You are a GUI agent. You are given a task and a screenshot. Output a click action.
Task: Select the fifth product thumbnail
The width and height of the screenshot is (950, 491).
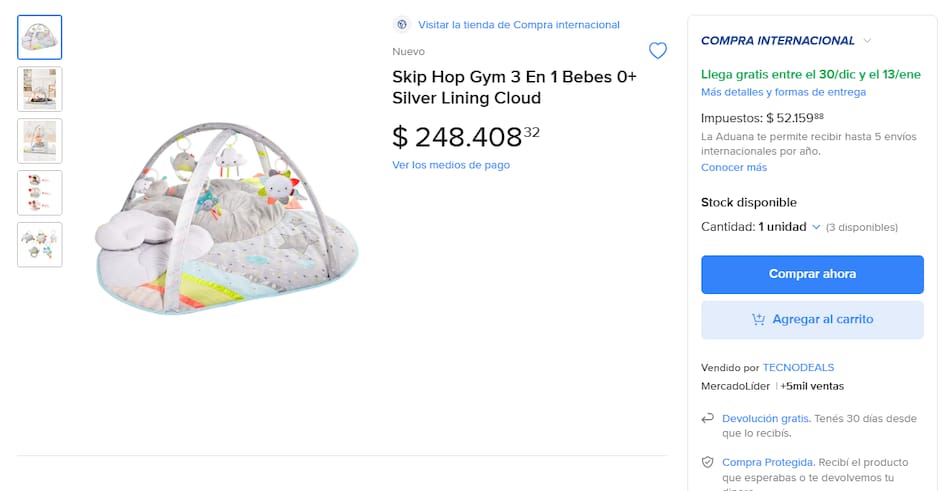pyautogui.click(x=40, y=245)
